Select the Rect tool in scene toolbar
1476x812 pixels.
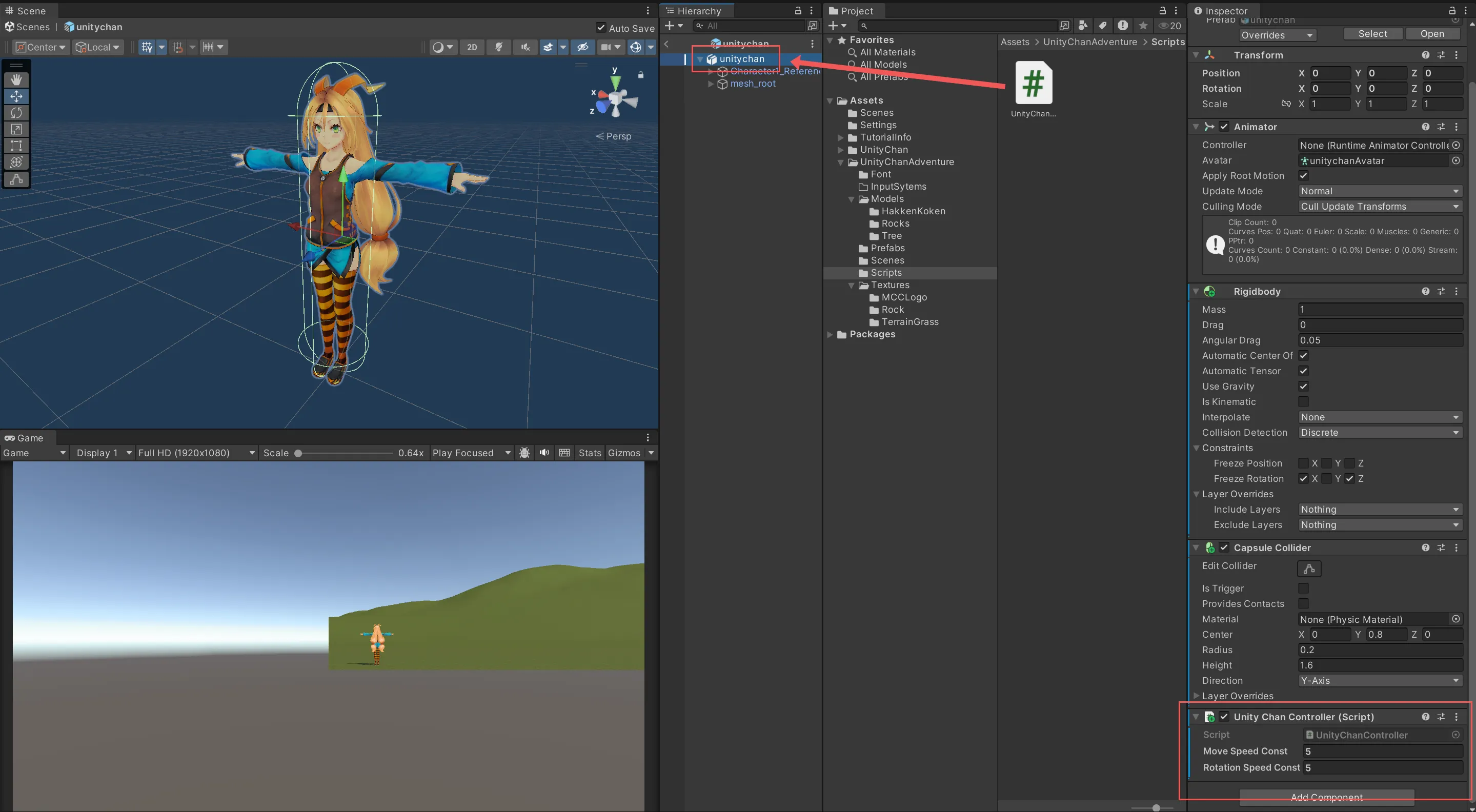tap(16, 146)
